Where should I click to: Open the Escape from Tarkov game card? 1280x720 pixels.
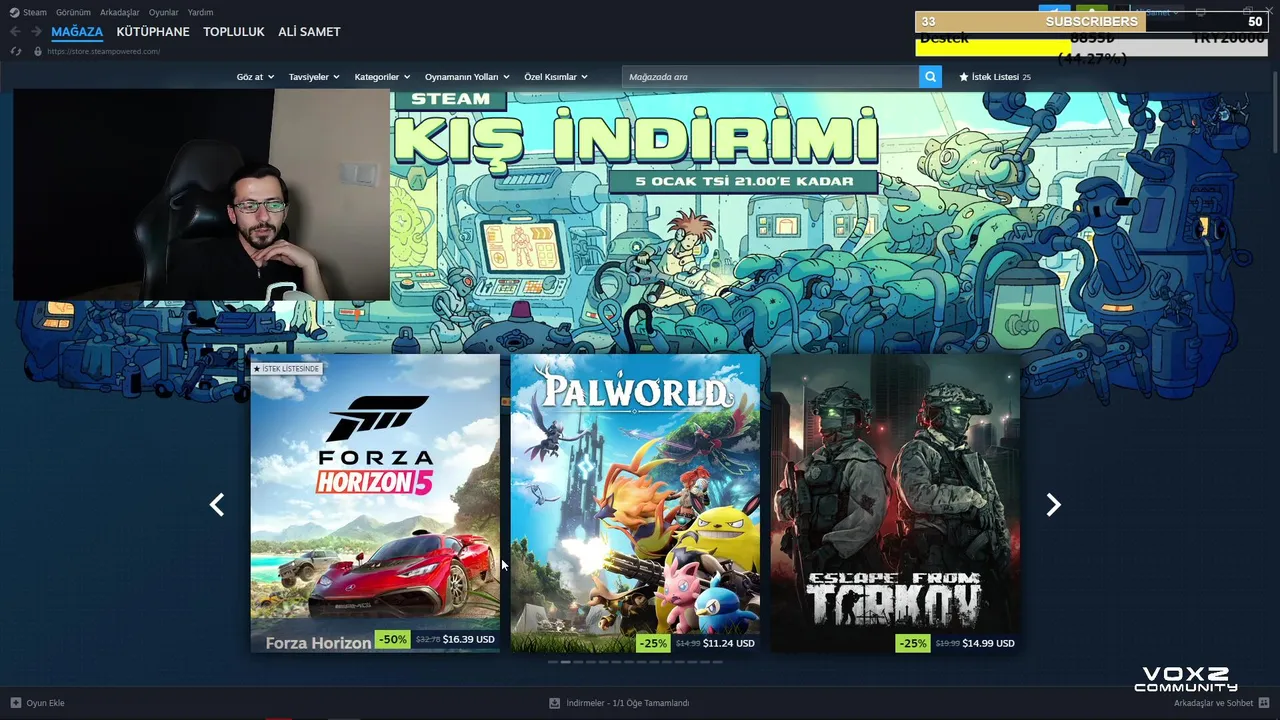(895, 503)
